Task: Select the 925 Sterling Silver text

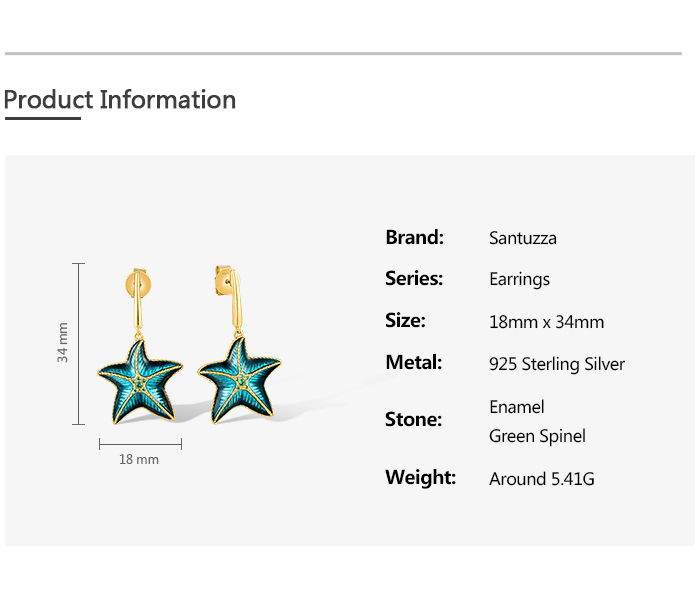Action: point(556,364)
